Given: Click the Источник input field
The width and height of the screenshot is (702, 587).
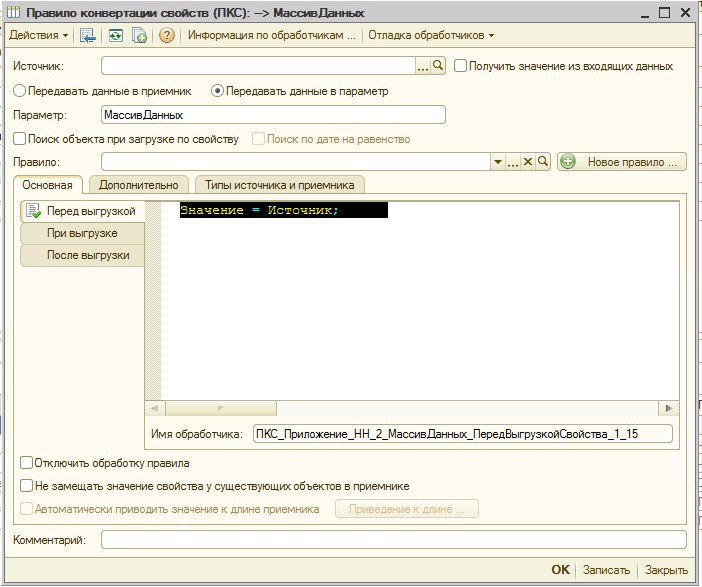Looking at the screenshot, I should [259, 66].
